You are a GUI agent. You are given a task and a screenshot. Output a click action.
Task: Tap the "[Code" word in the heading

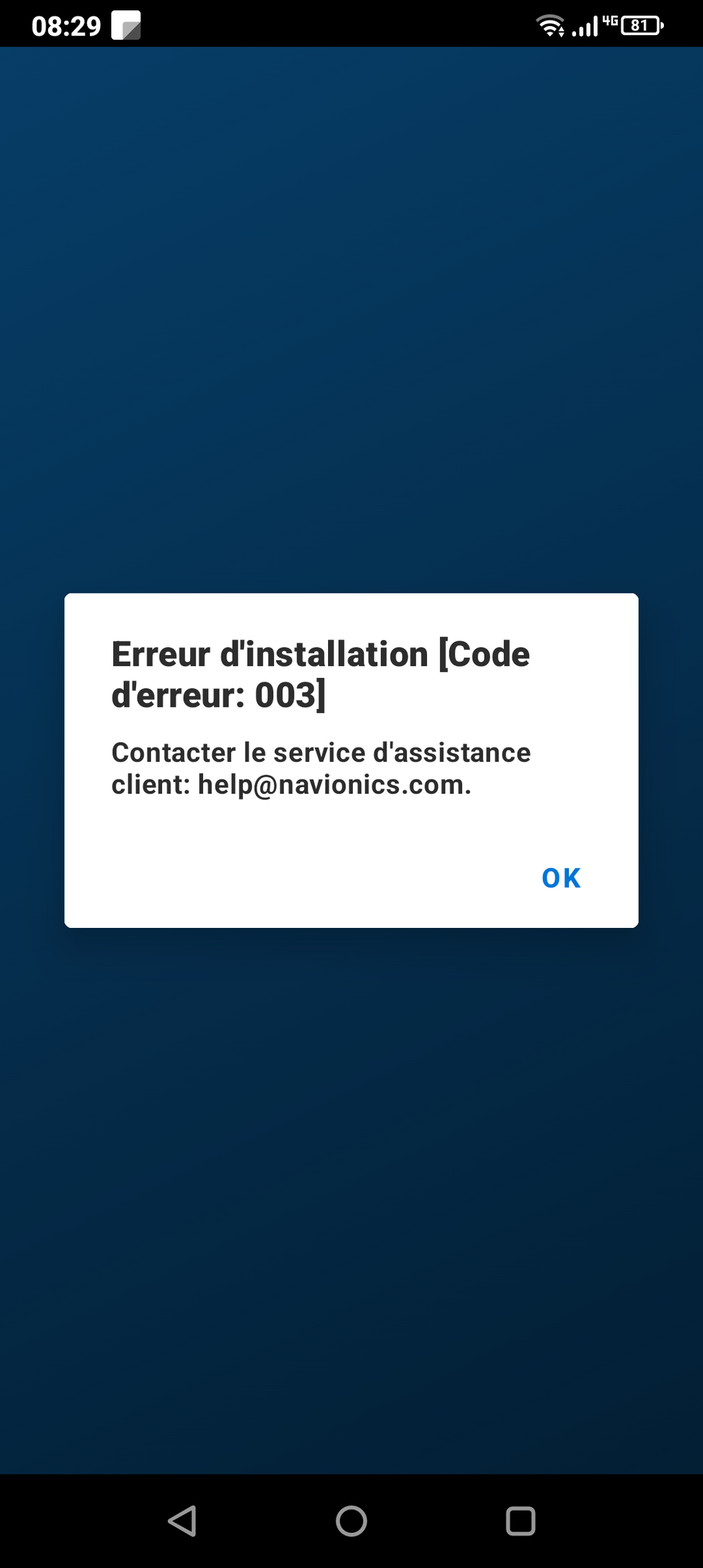(x=485, y=653)
